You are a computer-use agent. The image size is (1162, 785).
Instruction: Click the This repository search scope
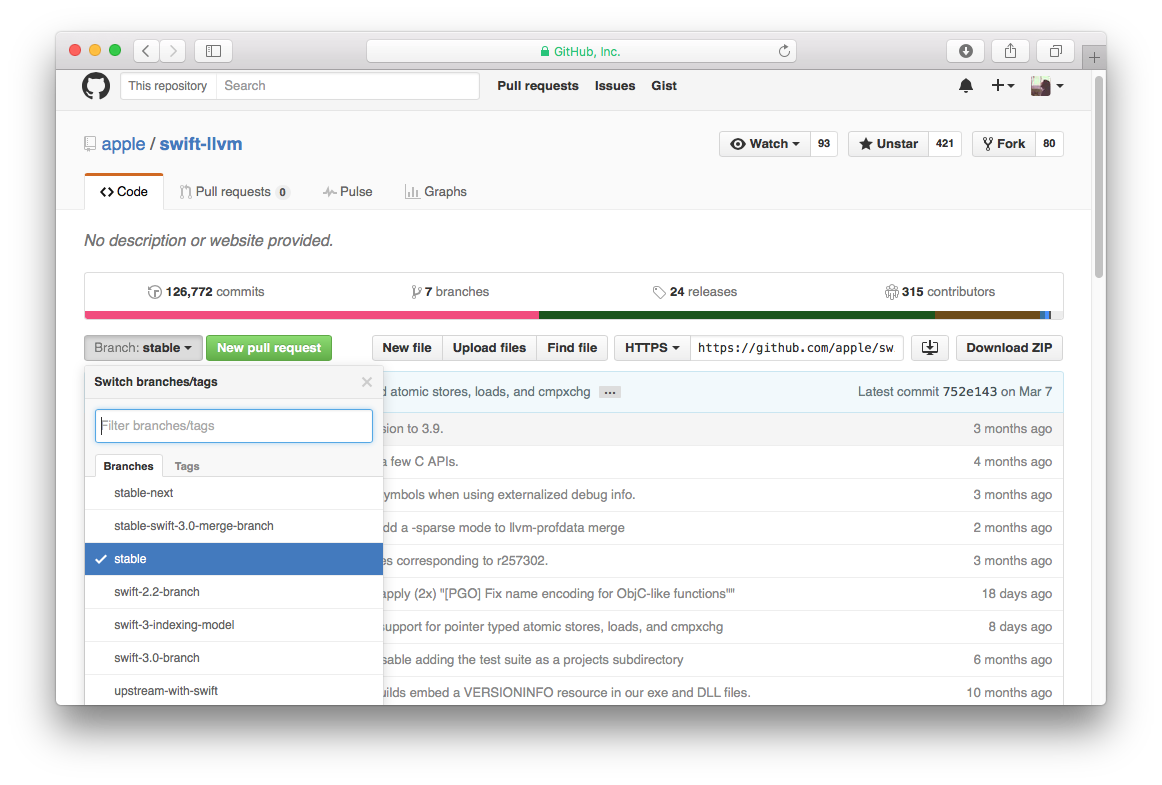click(x=167, y=86)
